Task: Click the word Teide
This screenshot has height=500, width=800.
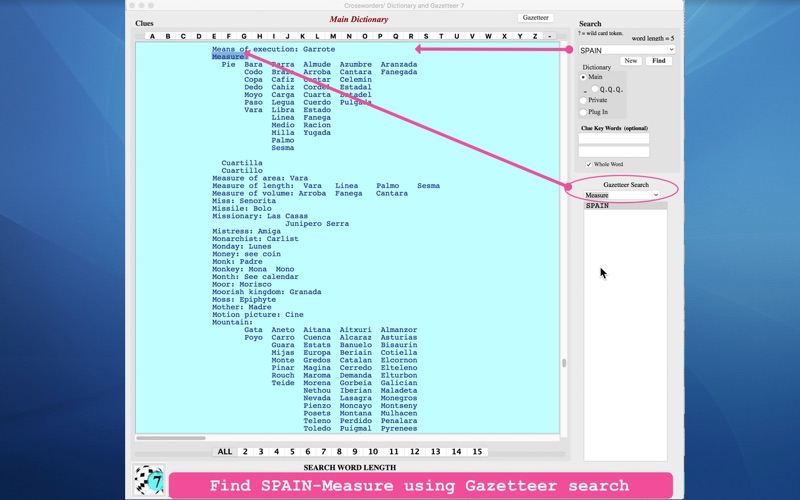Action: [283, 383]
